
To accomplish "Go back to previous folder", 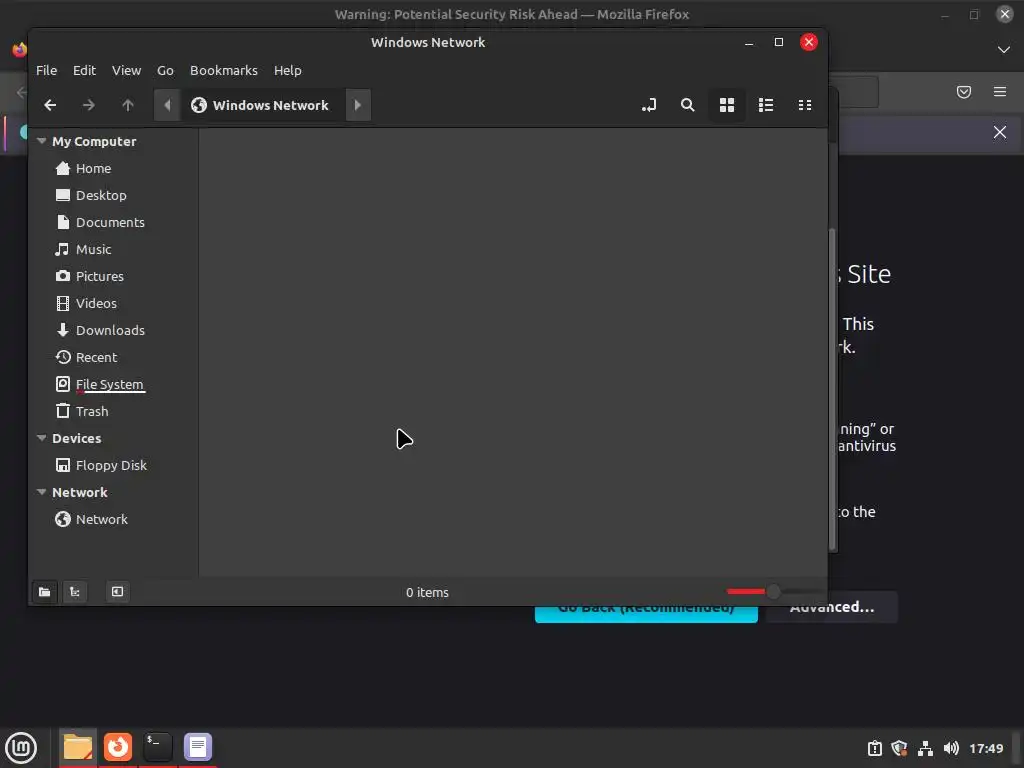I will 50,105.
